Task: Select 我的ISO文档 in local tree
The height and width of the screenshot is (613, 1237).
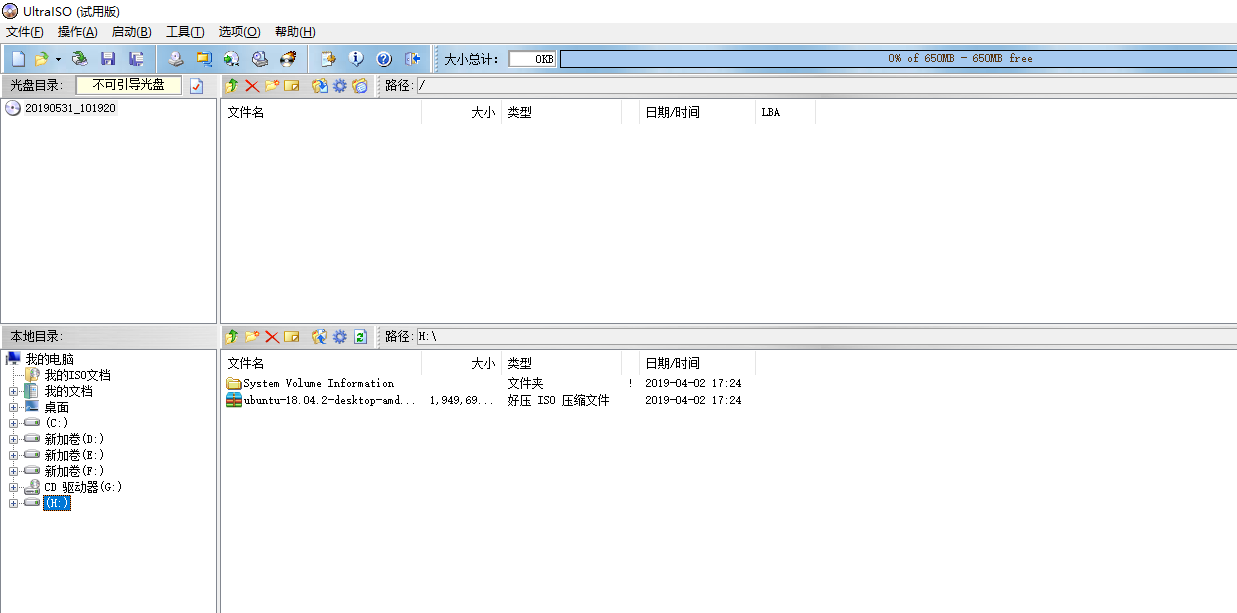Action: pyautogui.click(x=77, y=375)
